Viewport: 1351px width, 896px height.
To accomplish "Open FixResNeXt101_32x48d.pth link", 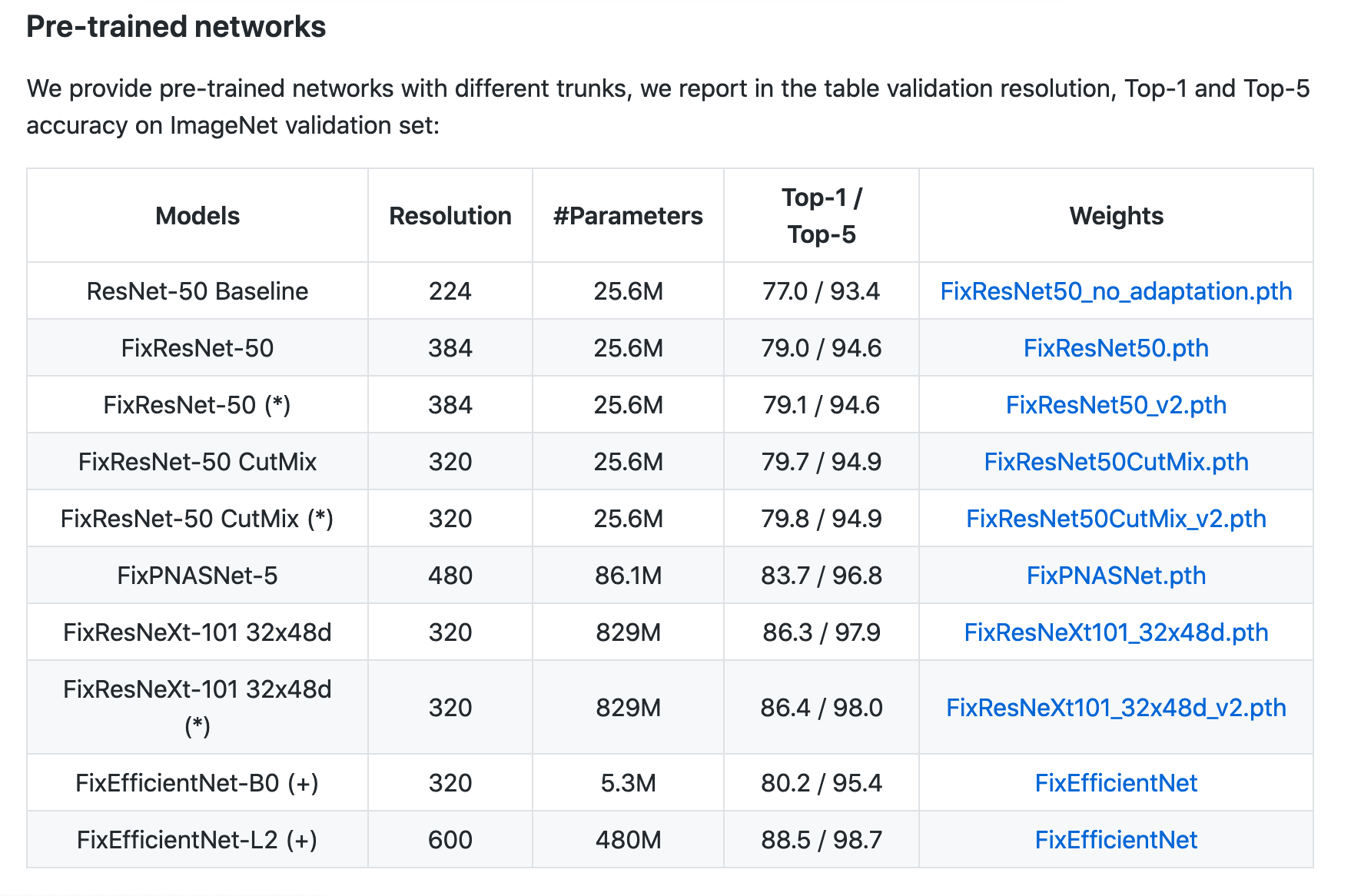I will [x=1116, y=632].
